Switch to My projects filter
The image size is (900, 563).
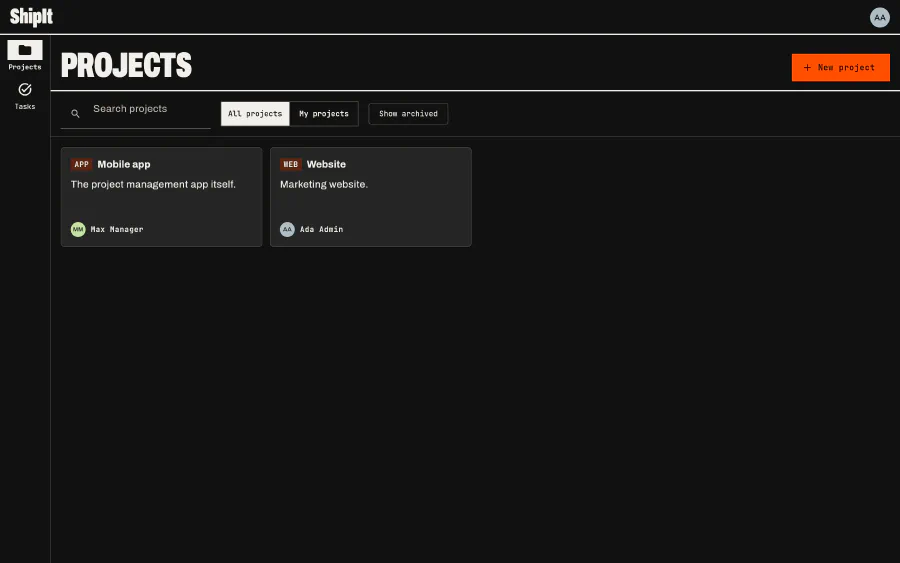[x=324, y=114]
